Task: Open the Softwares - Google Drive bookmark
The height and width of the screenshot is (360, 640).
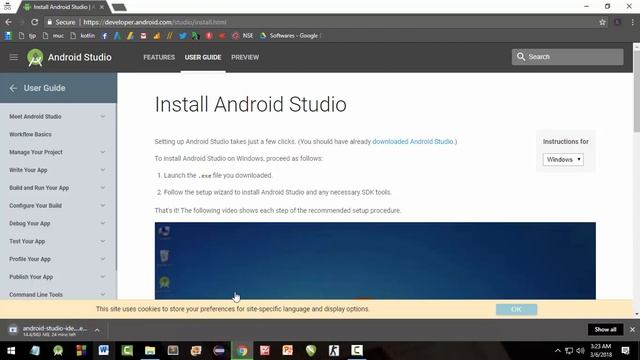Action: pos(290,36)
